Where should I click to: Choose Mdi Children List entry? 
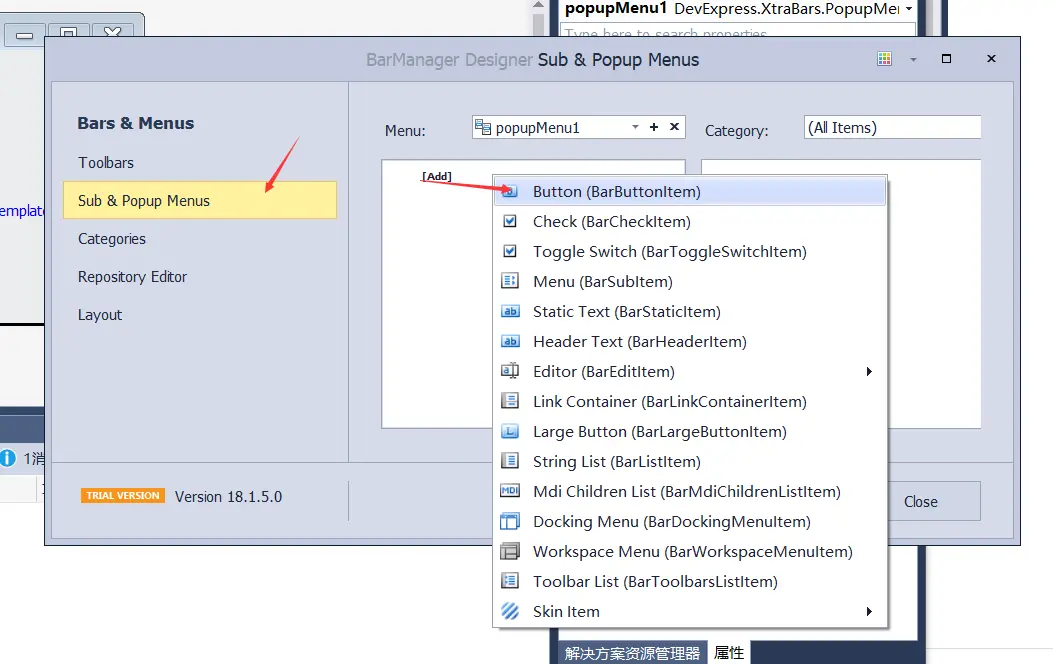[x=690, y=491]
